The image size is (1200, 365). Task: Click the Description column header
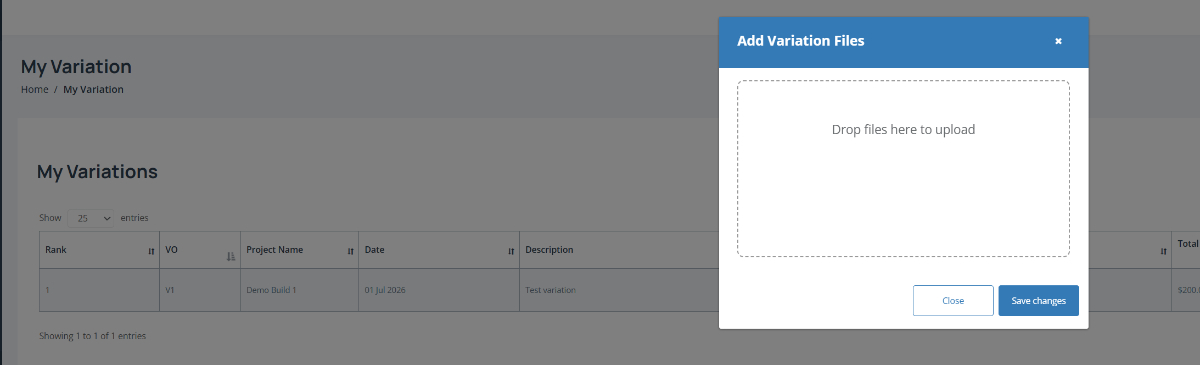549,249
